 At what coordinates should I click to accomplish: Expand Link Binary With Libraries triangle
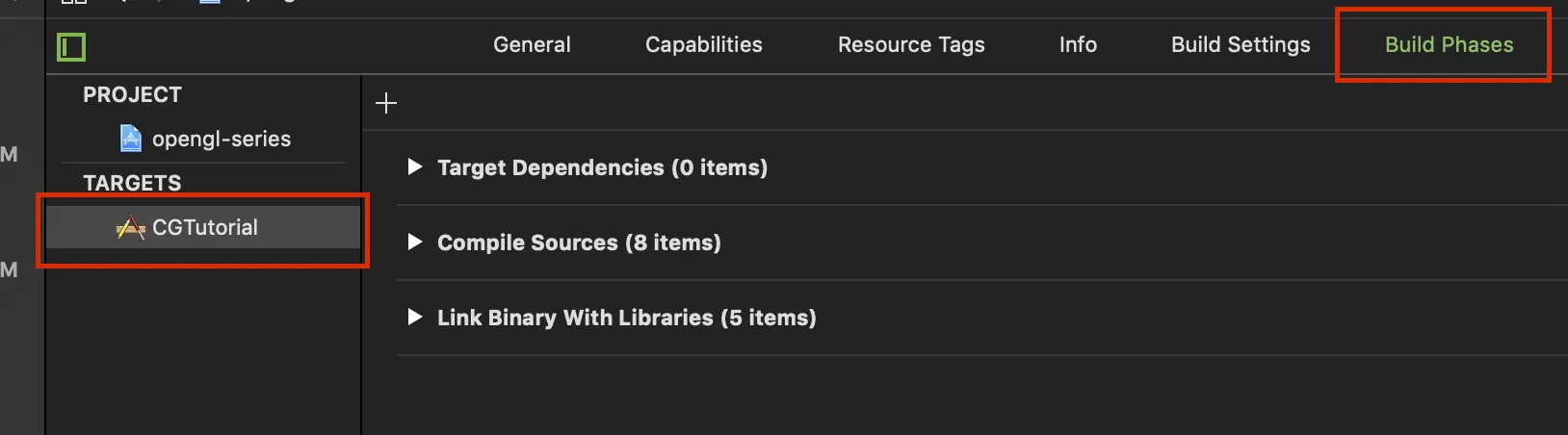point(415,317)
